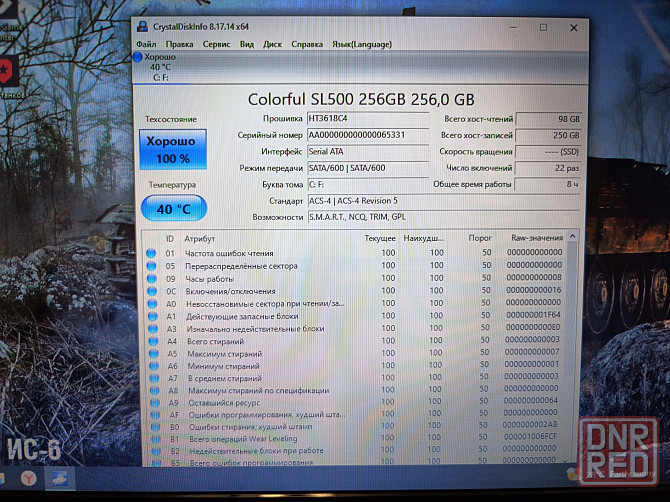This screenshot has width=670, height=502.
Task: Click the status circle for attribute A4
Action: [154, 341]
